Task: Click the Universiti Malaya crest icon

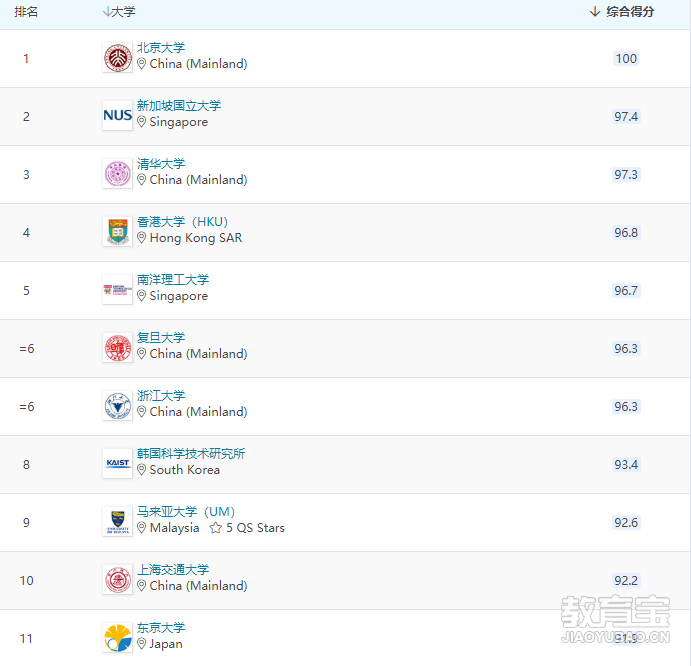Action: (117, 522)
